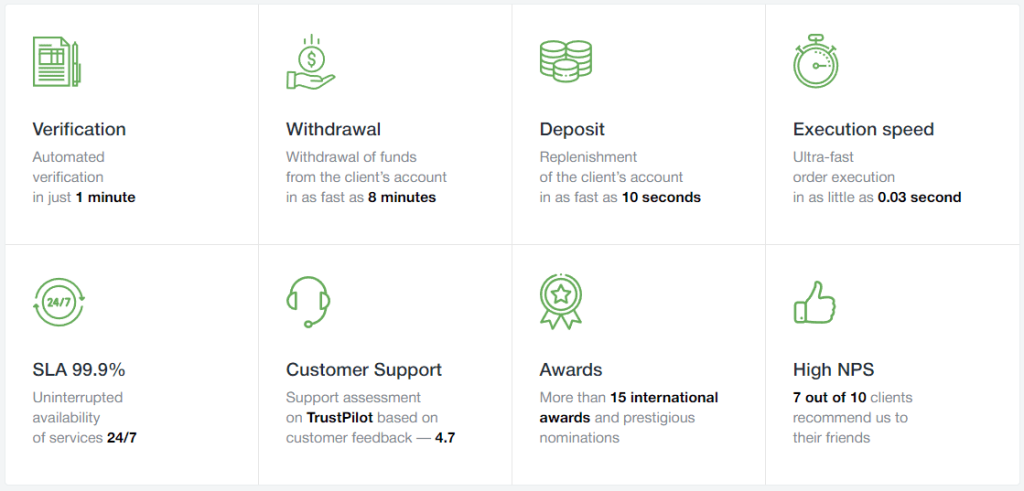Open the Customer Support heading
This screenshot has width=1024, height=491.
[x=364, y=370]
